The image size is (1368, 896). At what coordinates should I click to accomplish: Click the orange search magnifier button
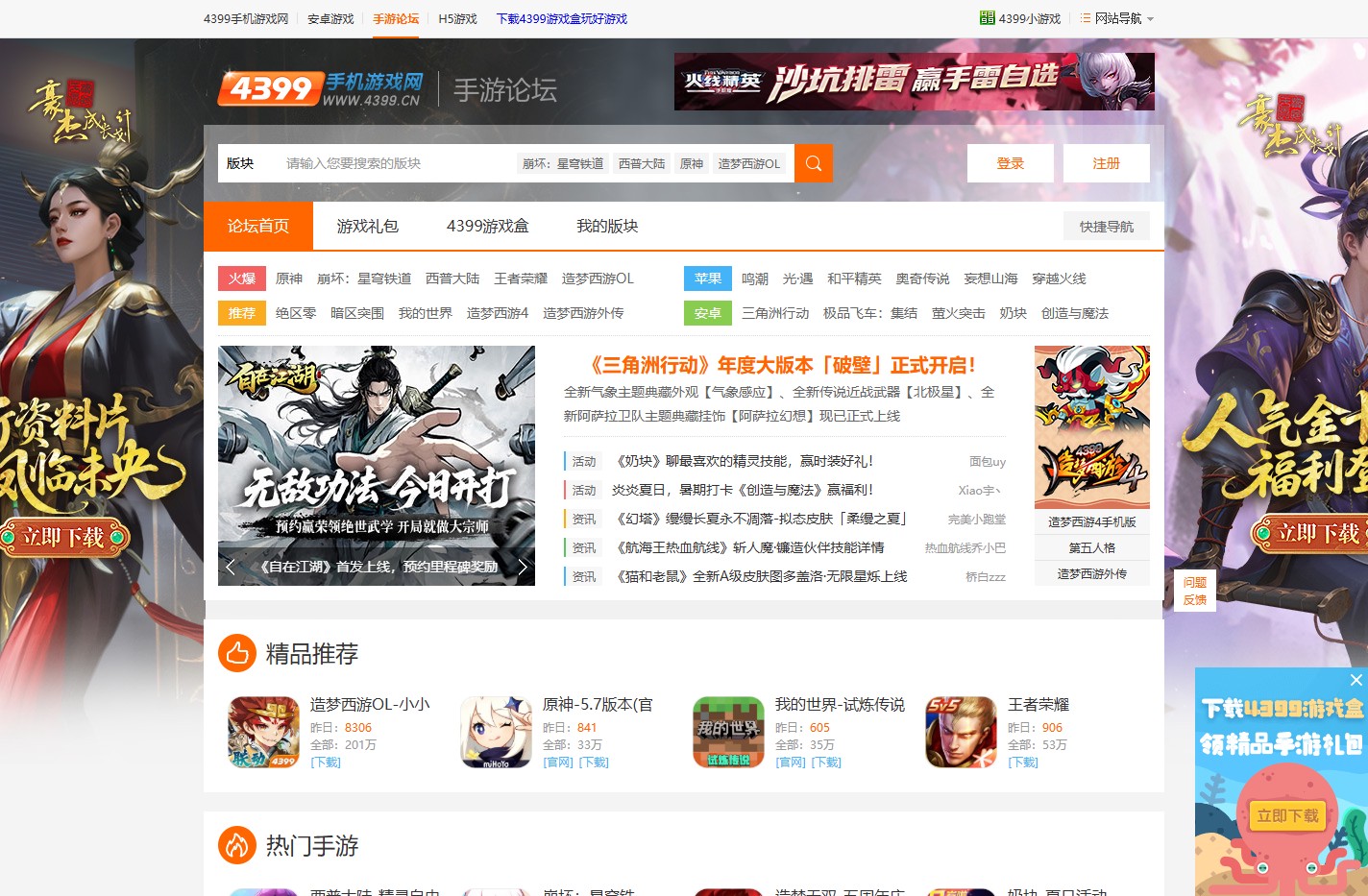(813, 163)
